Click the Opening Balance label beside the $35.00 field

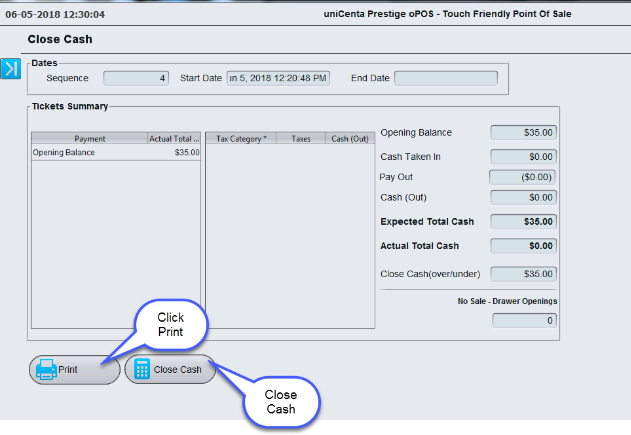[416, 133]
